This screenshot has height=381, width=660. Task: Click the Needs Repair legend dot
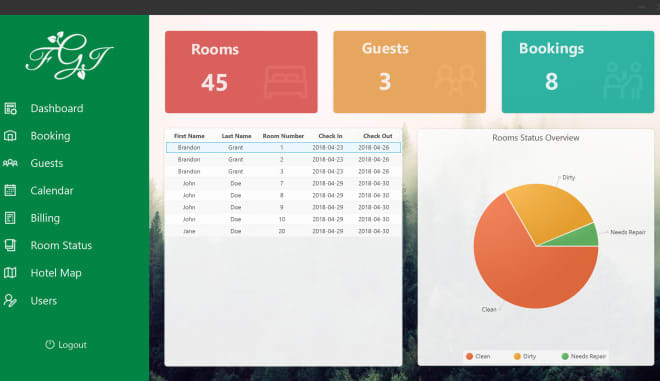click(565, 356)
